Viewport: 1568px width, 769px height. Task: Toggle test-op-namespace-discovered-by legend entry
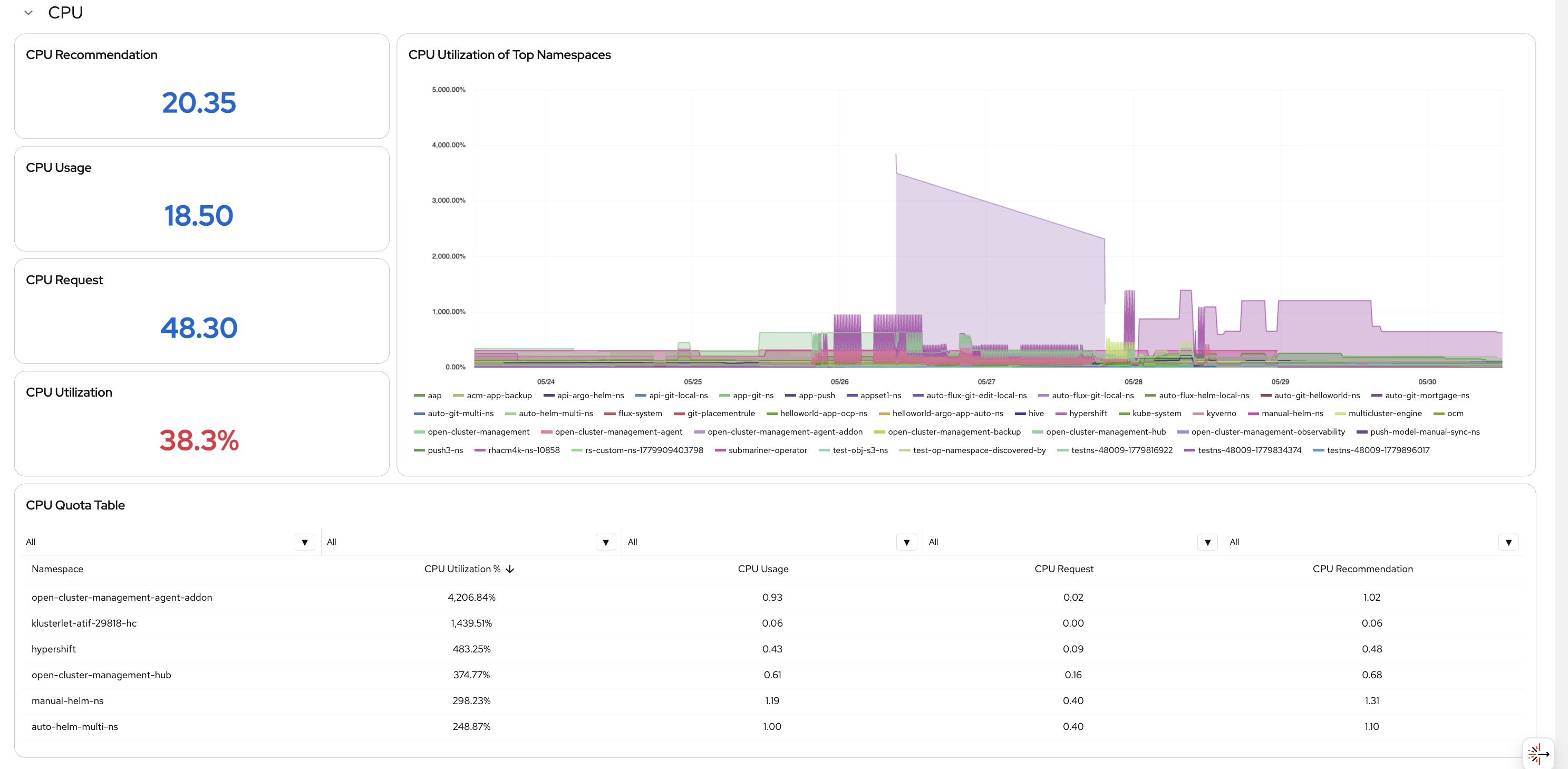point(973,450)
